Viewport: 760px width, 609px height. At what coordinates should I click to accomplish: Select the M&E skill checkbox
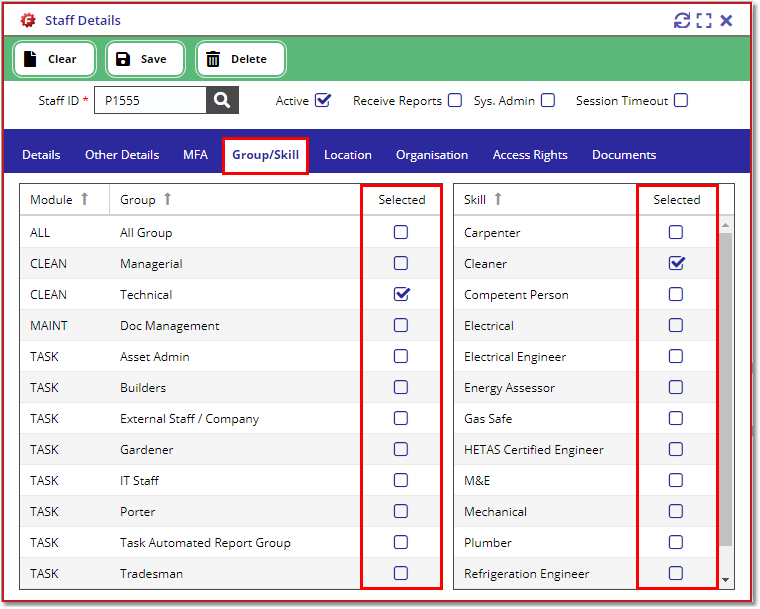pyautogui.click(x=676, y=481)
